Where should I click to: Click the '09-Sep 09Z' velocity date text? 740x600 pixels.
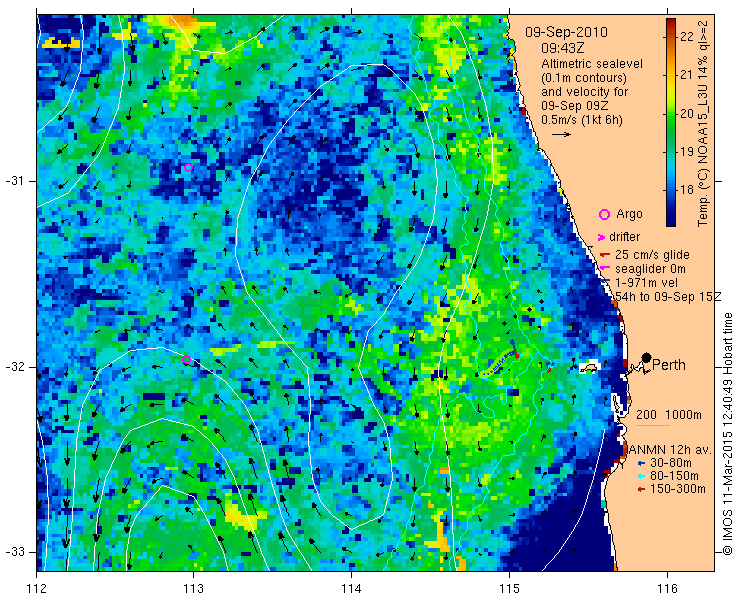tap(577, 106)
